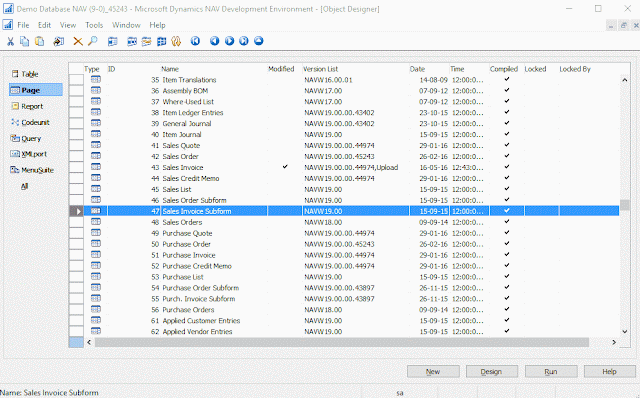Click the page icon for Purchase List row
640x398 pixels.
pyautogui.click(x=96, y=276)
